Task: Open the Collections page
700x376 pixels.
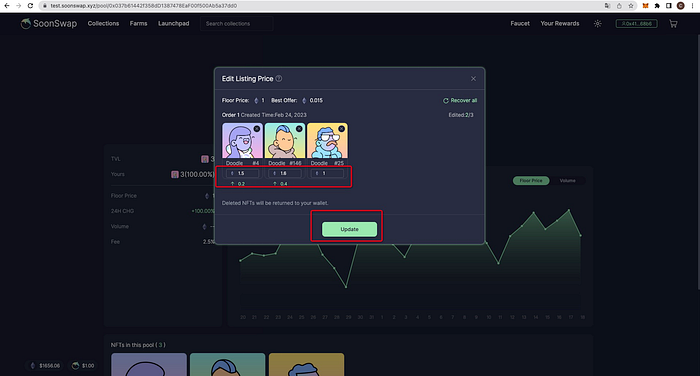Action: tap(103, 23)
